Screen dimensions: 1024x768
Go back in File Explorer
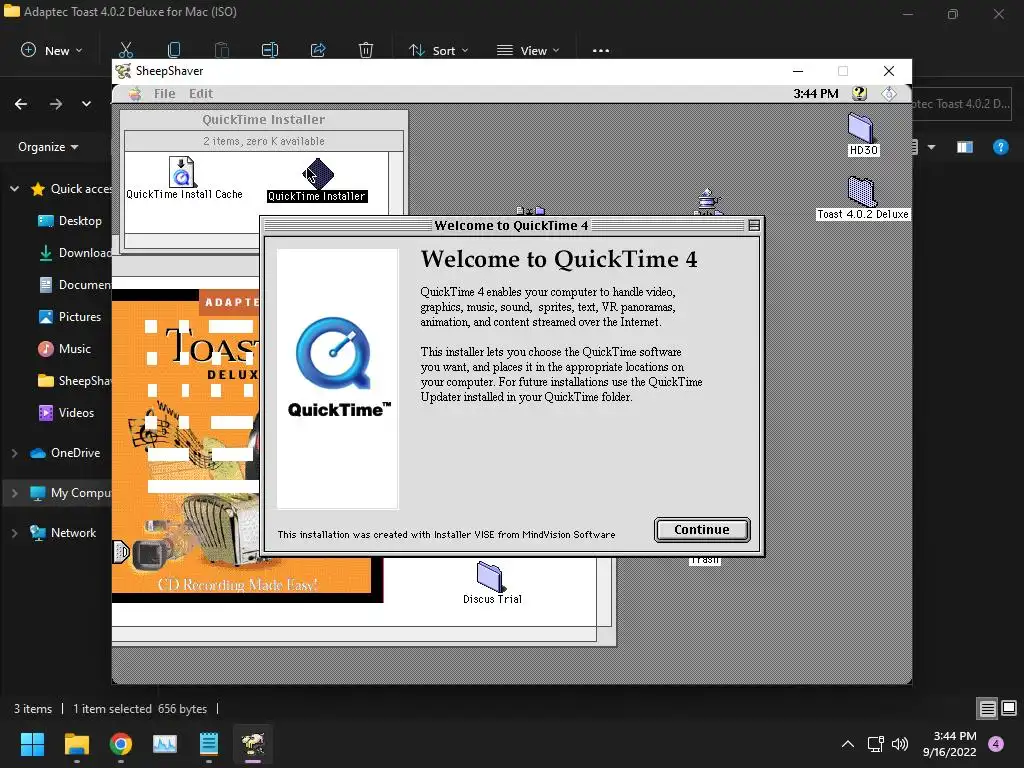pyautogui.click(x=21, y=104)
